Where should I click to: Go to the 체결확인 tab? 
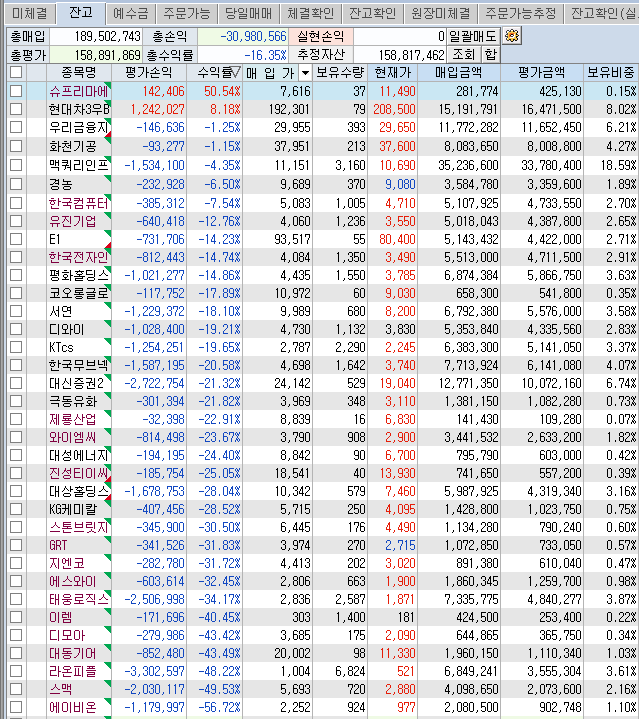click(x=310, y=13)
